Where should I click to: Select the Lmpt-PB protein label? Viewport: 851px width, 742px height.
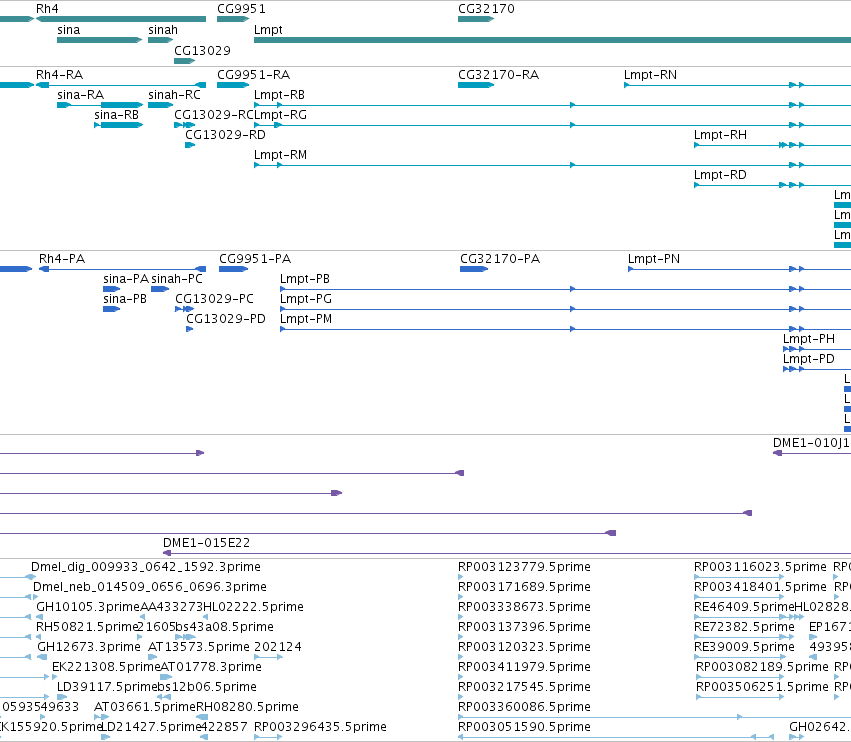coord(305,279)
